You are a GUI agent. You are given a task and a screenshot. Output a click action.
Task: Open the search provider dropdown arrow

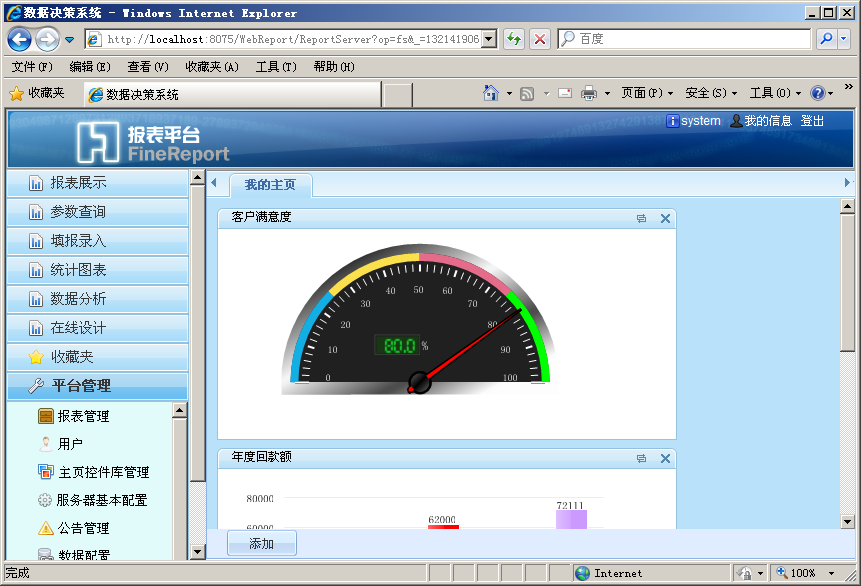[x=844, y=39]
